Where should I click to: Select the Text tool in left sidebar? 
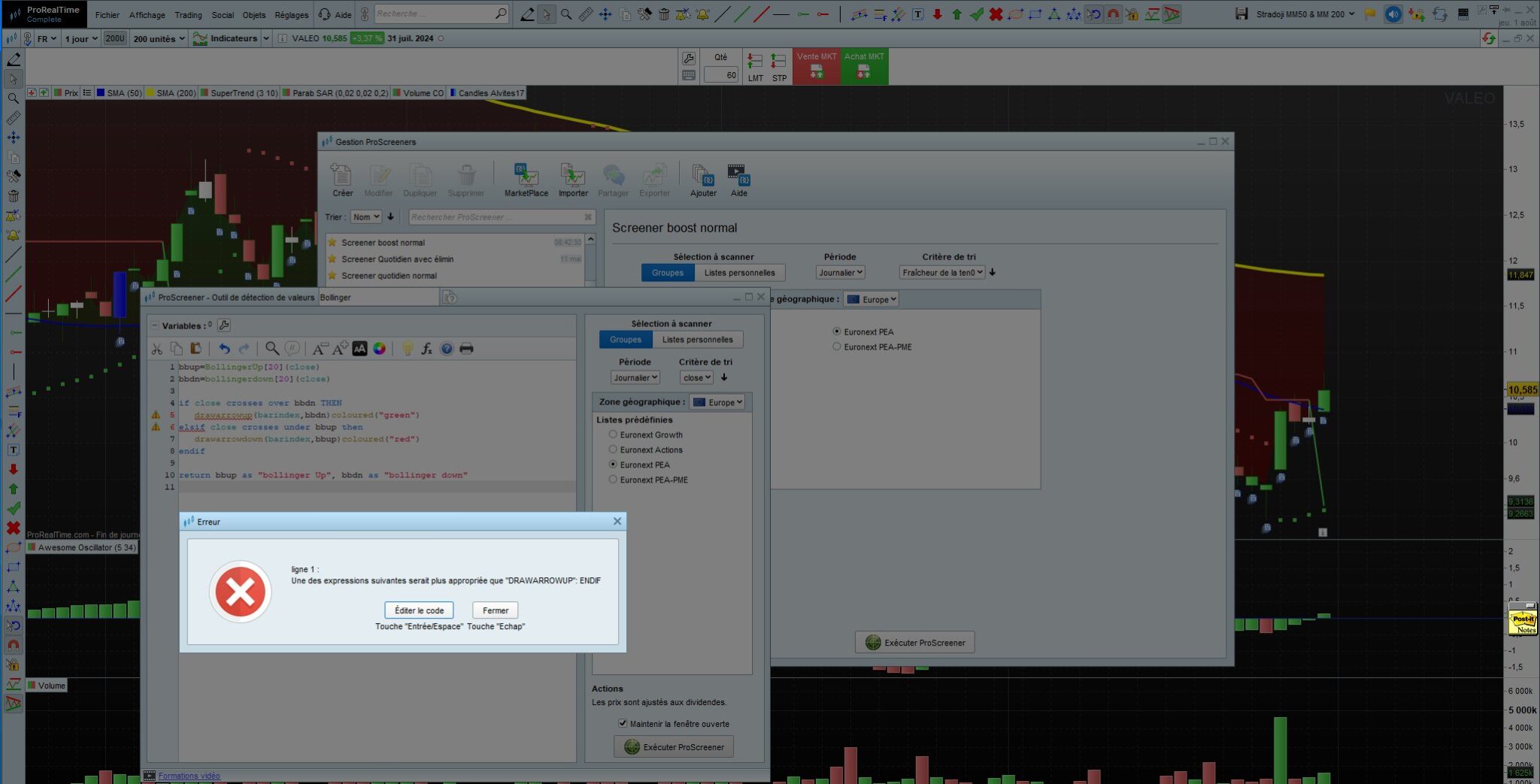pyautogui.click(x=14, y=450)
